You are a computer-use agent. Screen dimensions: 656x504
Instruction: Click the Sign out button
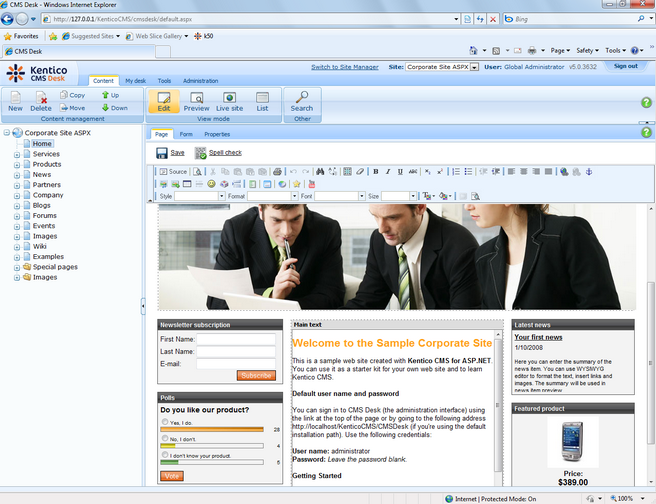[625, 66]
